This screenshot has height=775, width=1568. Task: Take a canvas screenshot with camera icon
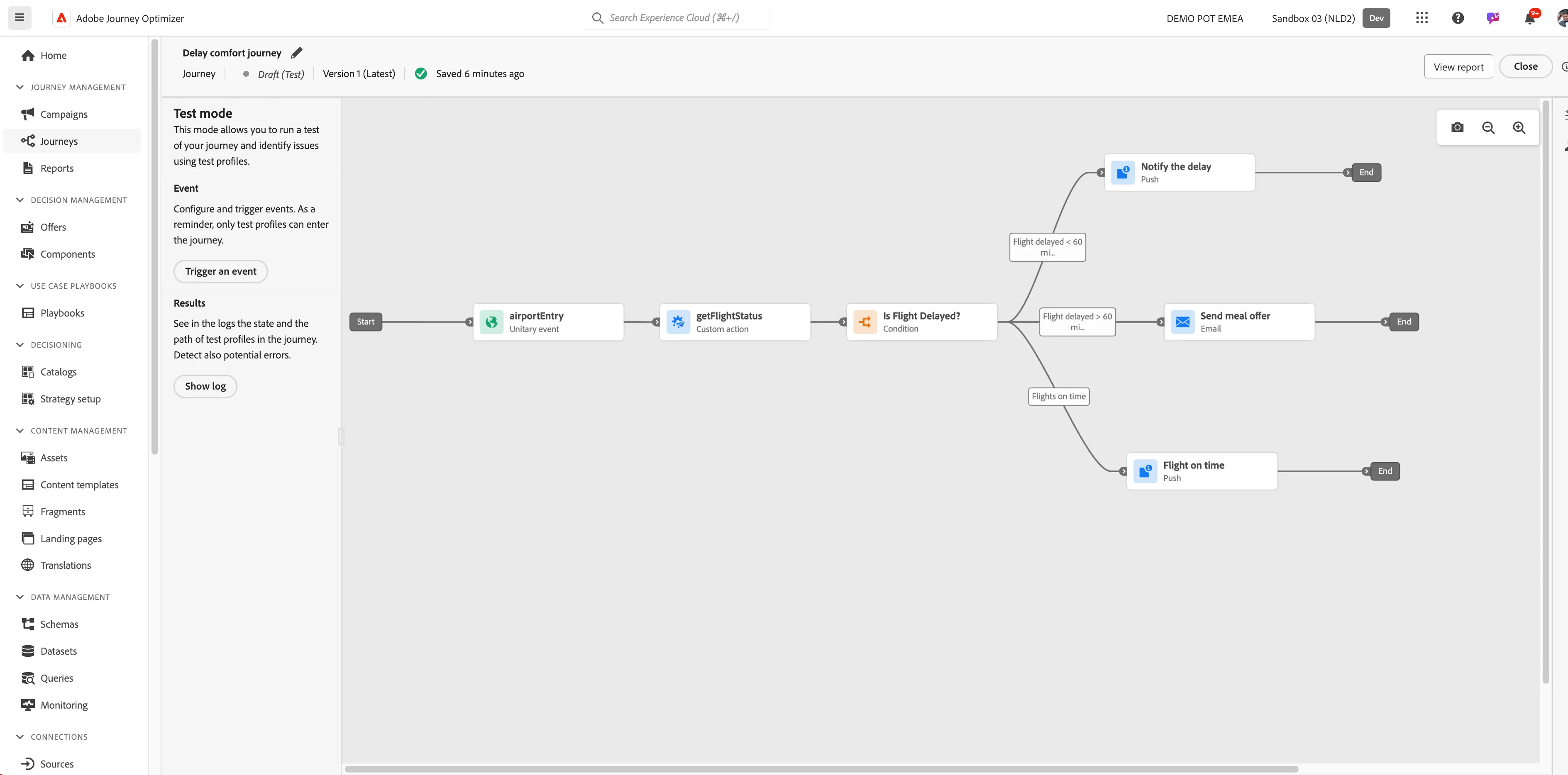[1457, 127]
